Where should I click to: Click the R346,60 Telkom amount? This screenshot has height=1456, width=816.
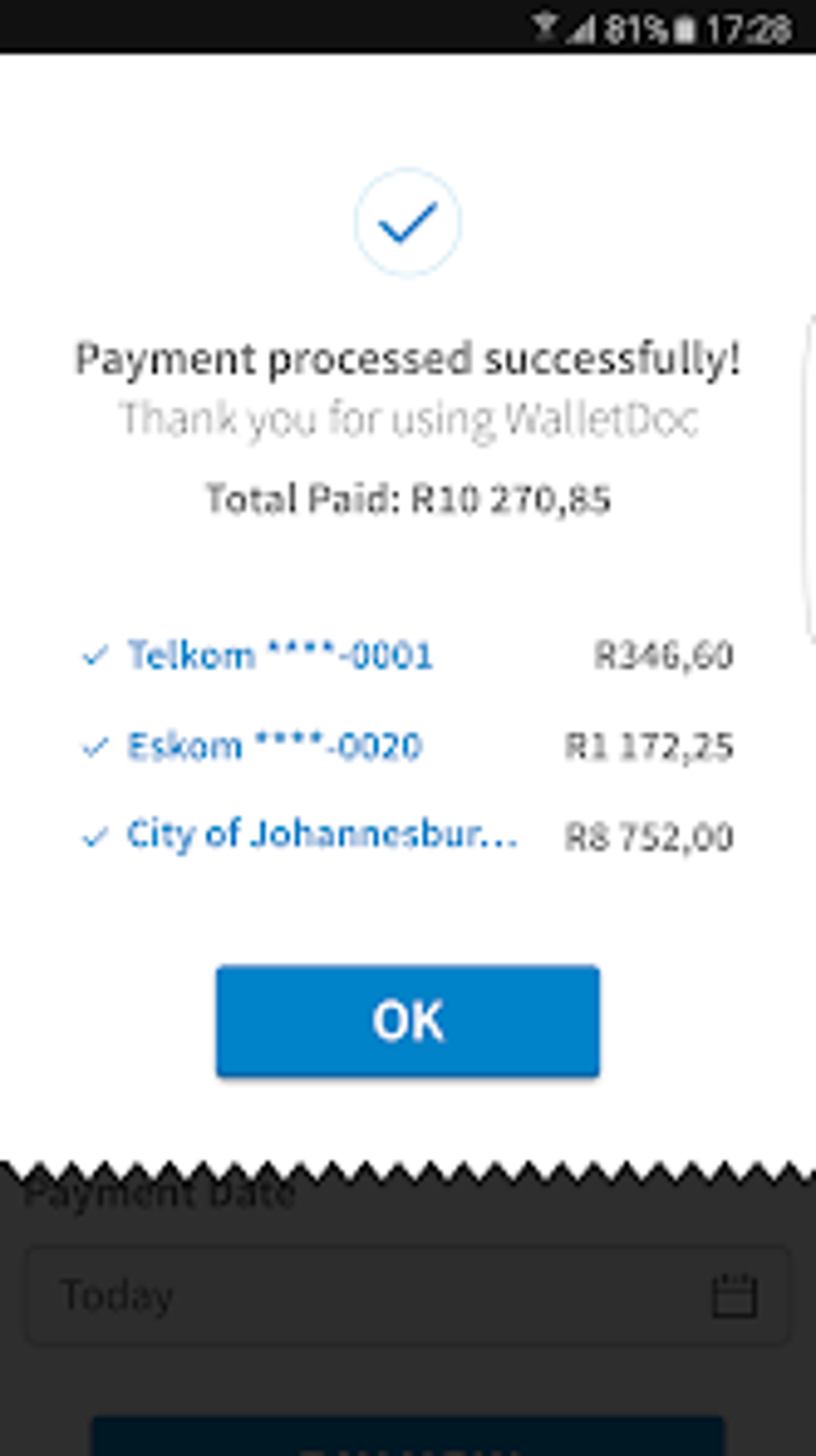coord(663,656)
